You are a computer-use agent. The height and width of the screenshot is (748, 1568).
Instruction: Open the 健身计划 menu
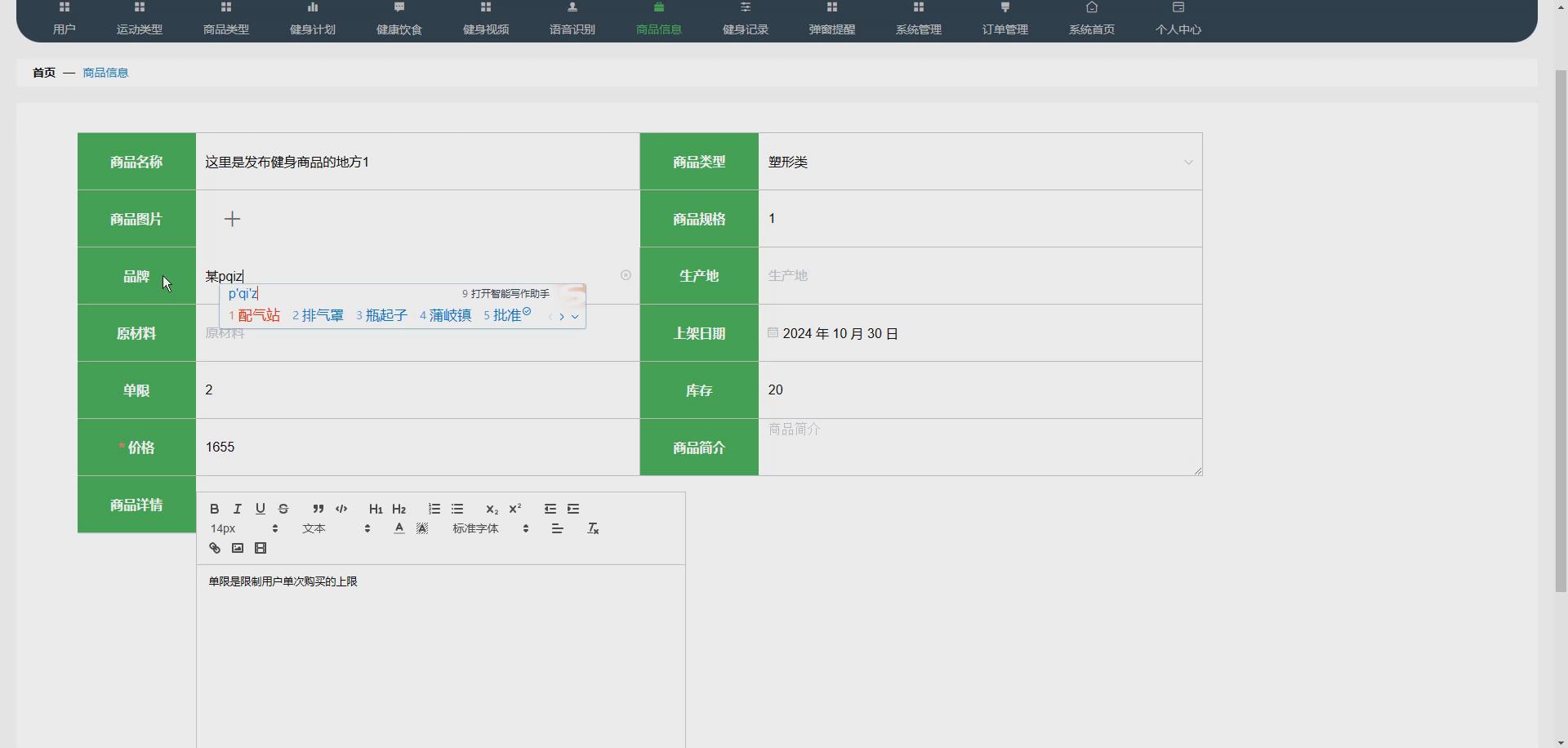tap(313, 20)
